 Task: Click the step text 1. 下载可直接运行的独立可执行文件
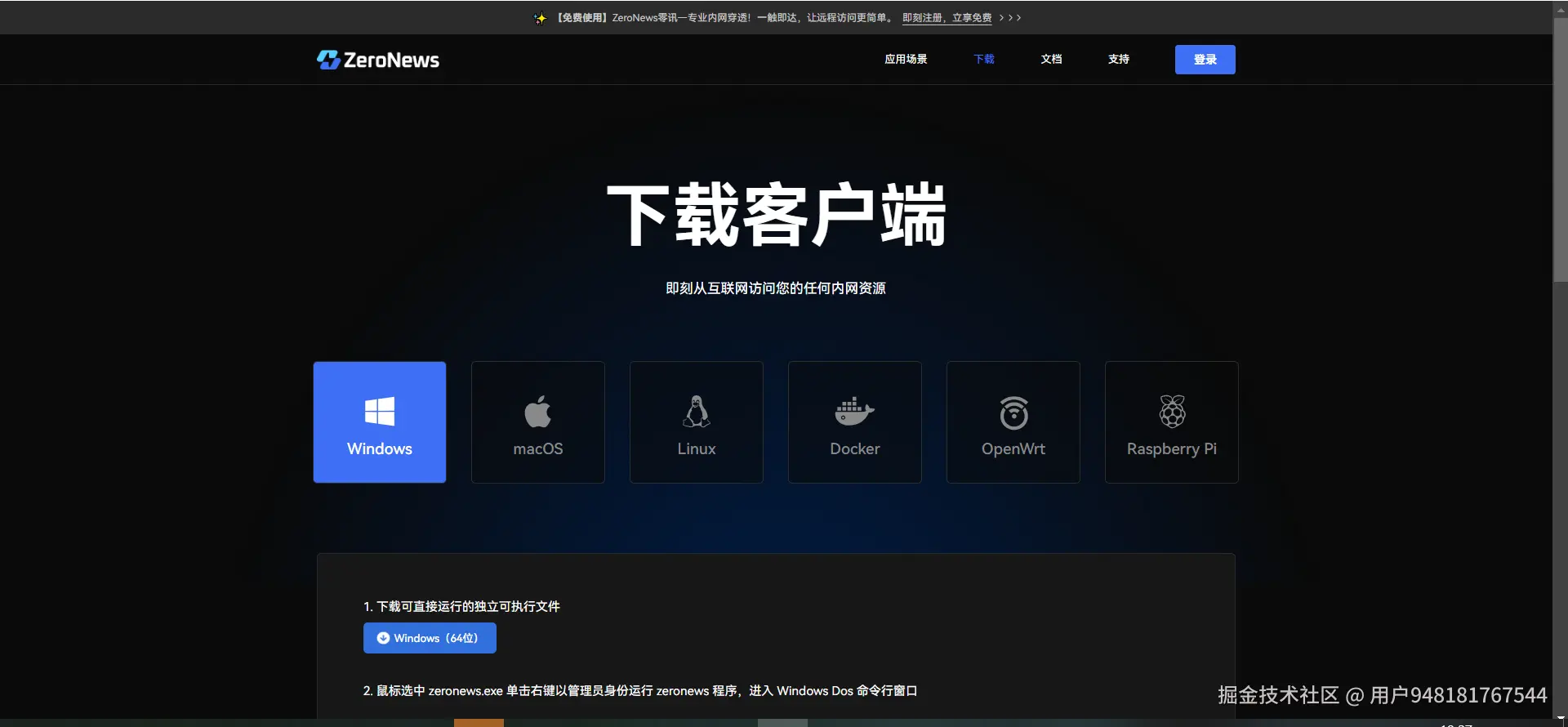(x=461, y=606)
